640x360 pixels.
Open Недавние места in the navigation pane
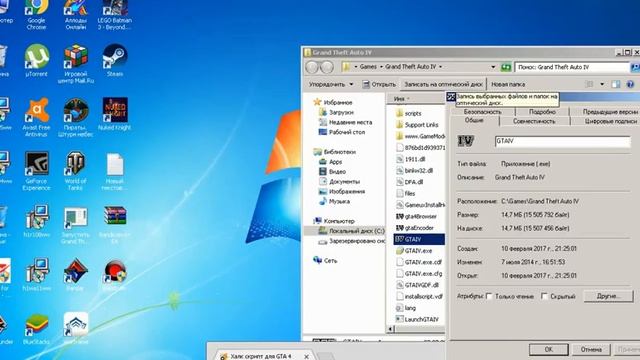tap(346, 122)
